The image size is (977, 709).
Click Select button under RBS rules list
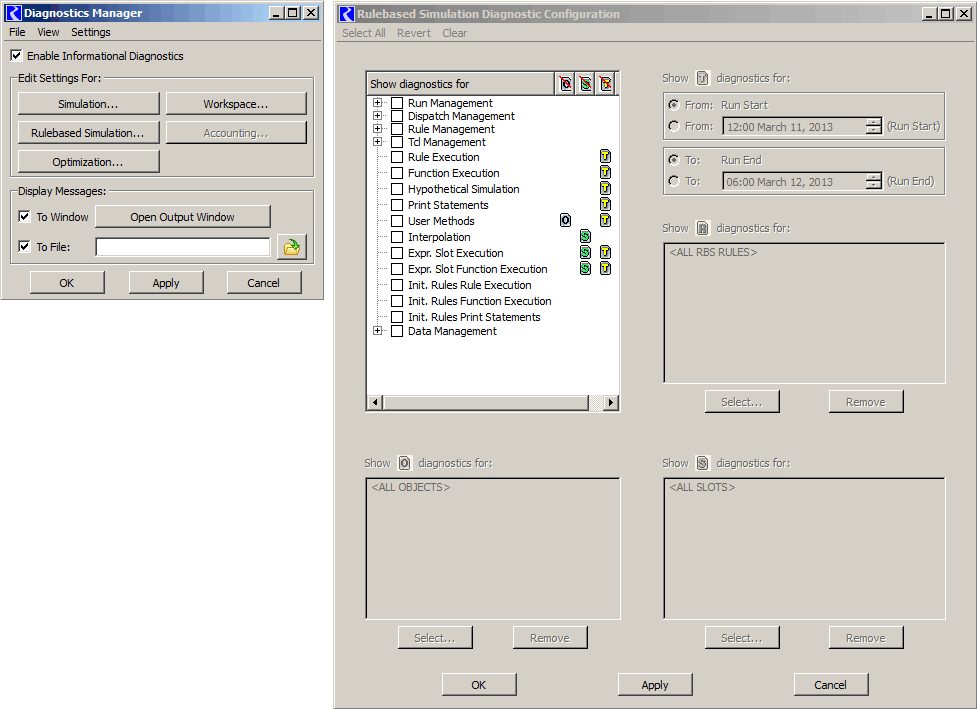[x=742, y=402]
